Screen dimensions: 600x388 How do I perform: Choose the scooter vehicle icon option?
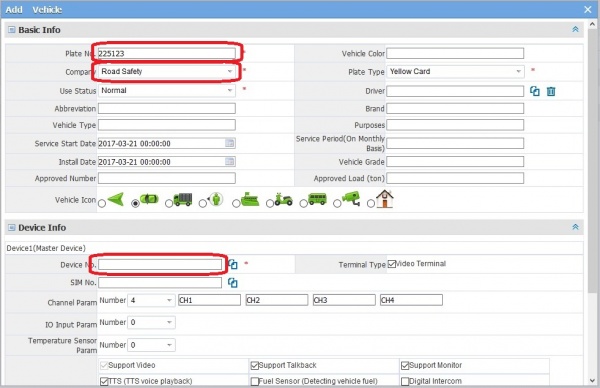(270, 204)
